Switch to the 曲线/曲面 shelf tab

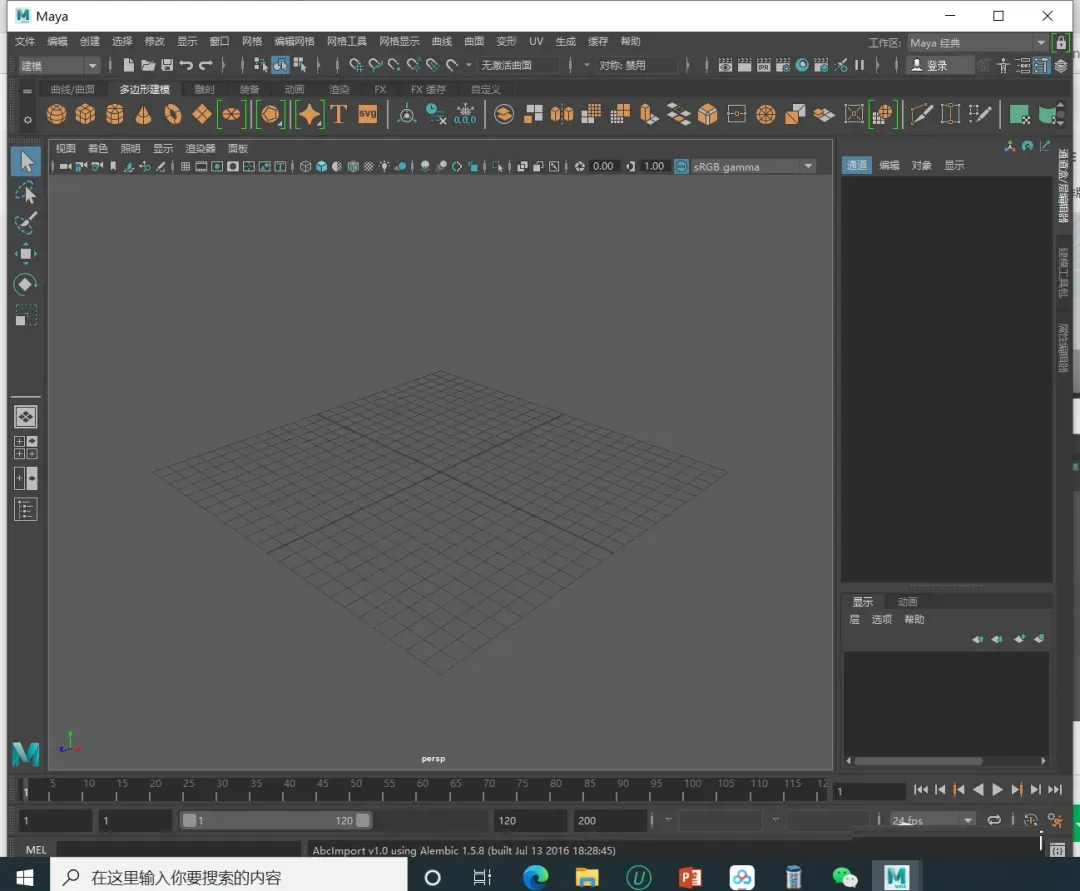click(x=72, y=90)
